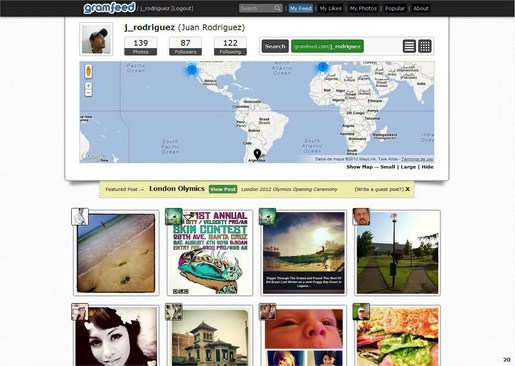
Task: Open My Photos in navigation
Action: [363, 8]
